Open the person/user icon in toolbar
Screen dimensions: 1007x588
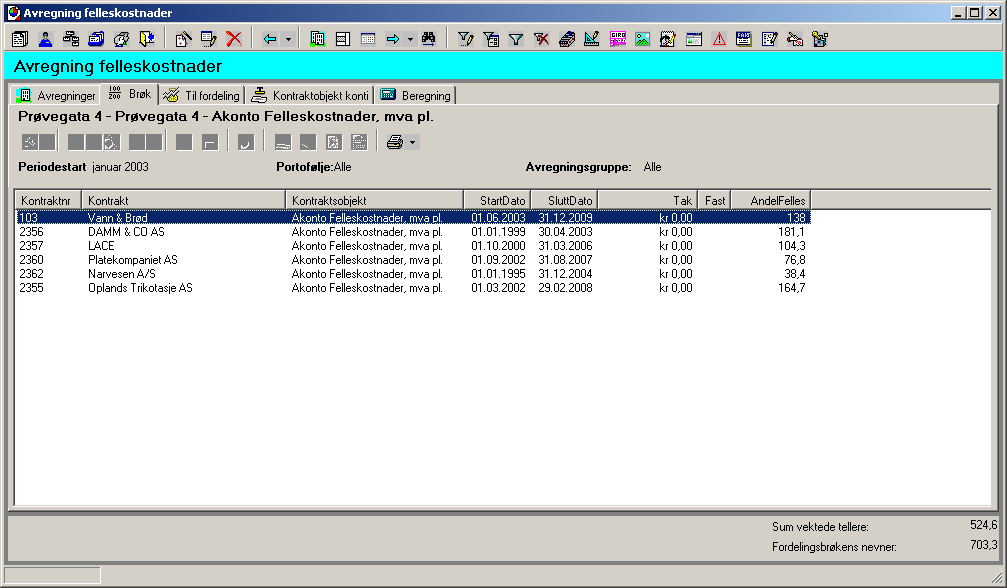point(45,39)
